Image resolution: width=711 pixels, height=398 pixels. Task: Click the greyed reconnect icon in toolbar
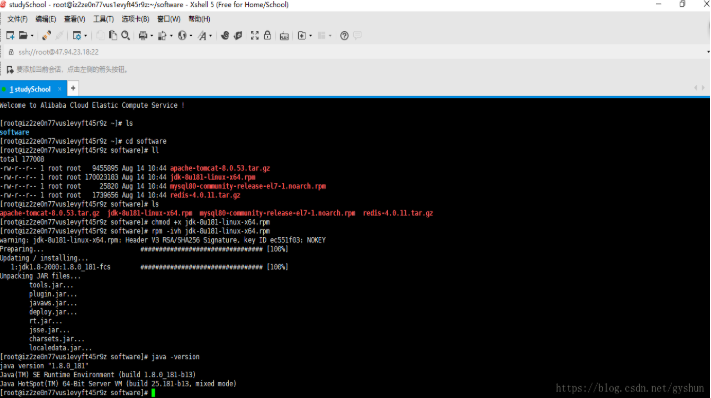[59, 35]
